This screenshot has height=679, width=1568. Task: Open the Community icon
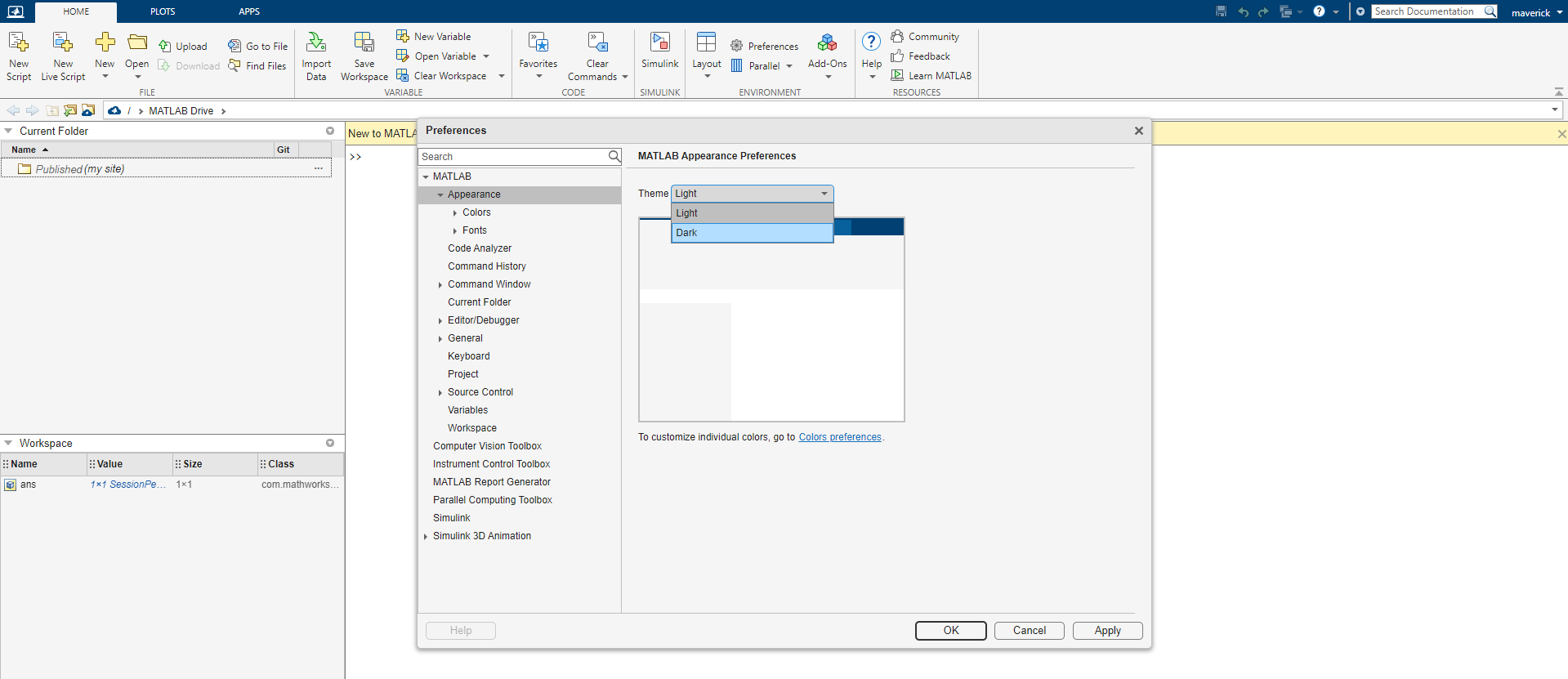point(897,36)
